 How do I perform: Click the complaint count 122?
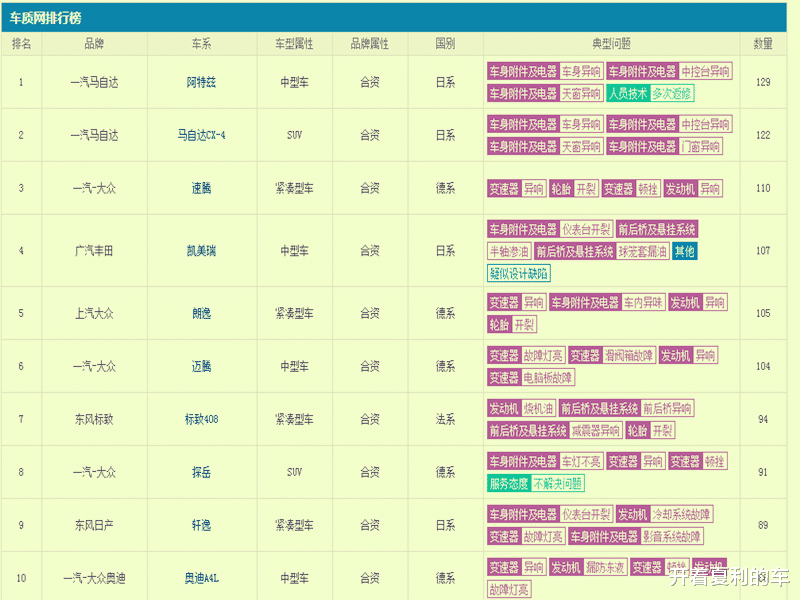(763, 135)
